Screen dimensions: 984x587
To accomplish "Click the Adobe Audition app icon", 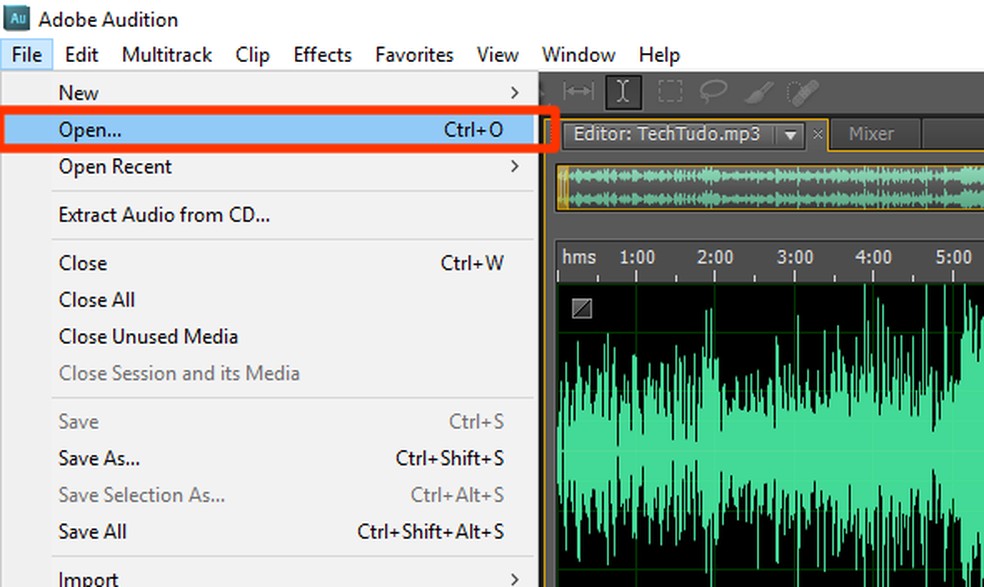I will [x=17, y=19].
